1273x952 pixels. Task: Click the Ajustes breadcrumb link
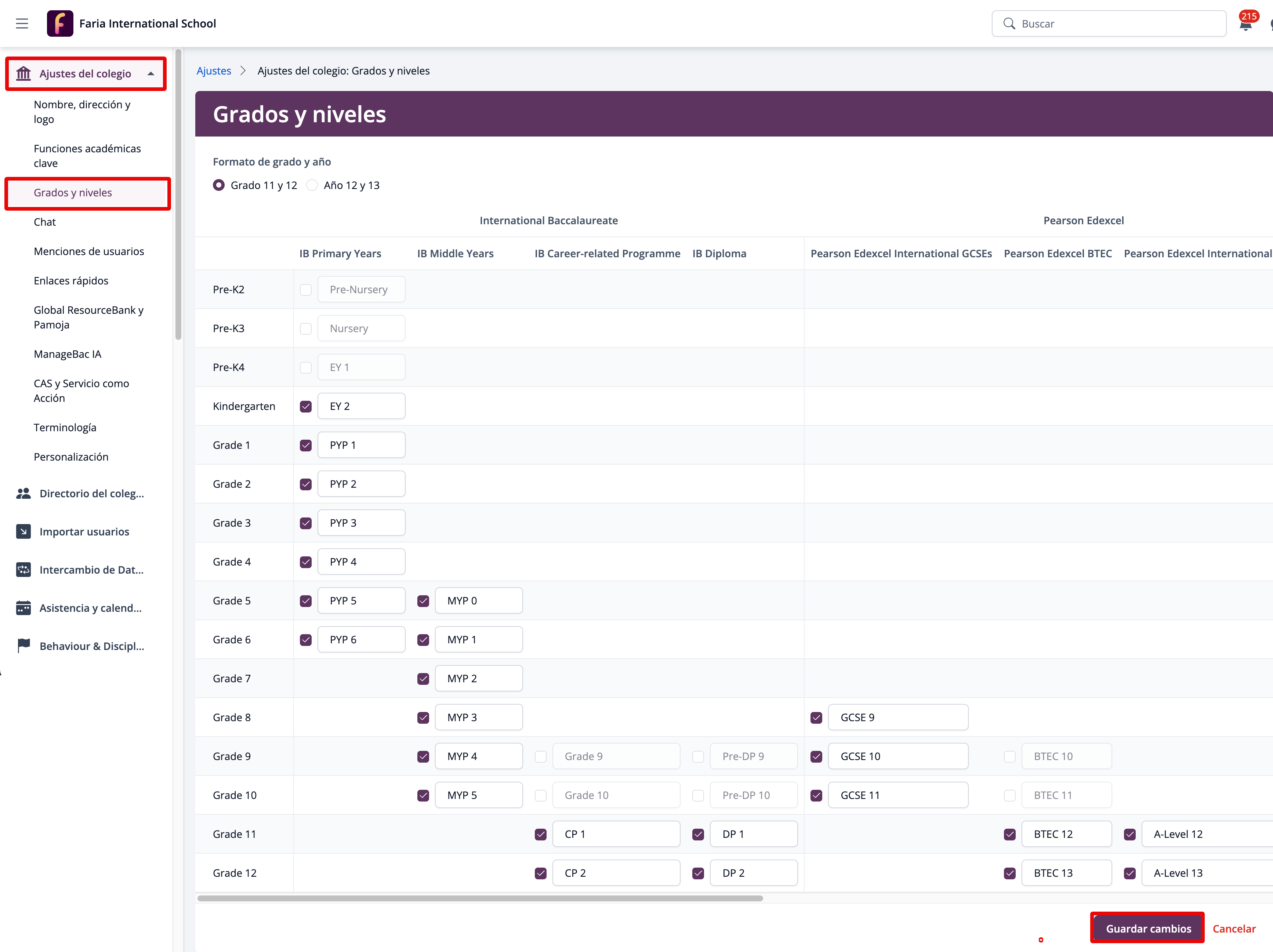click(x=214, y=71)
